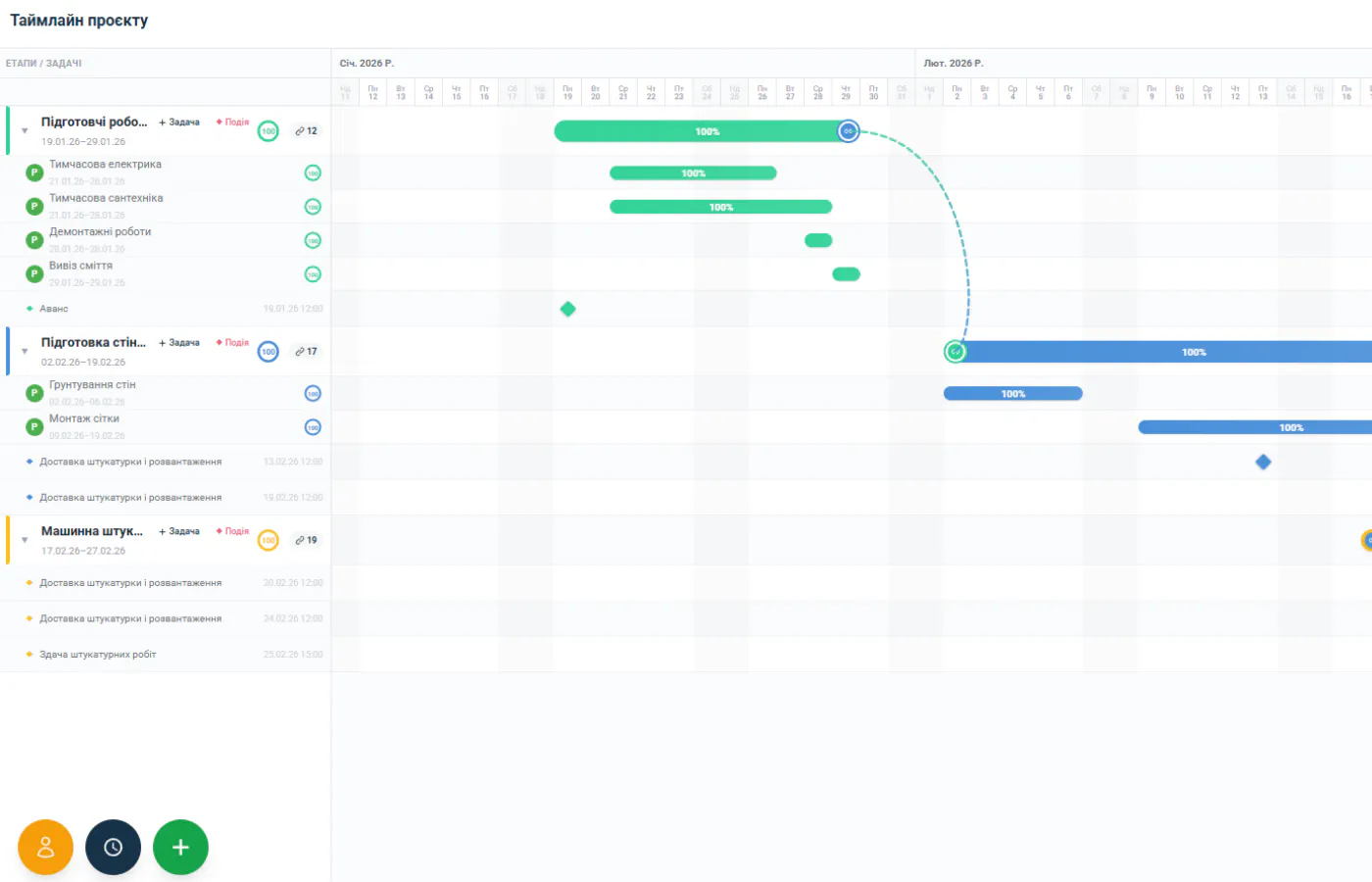Click the dependency connector at green bar's end
This screenshot has width=1372, height=882.
point(849,131)
